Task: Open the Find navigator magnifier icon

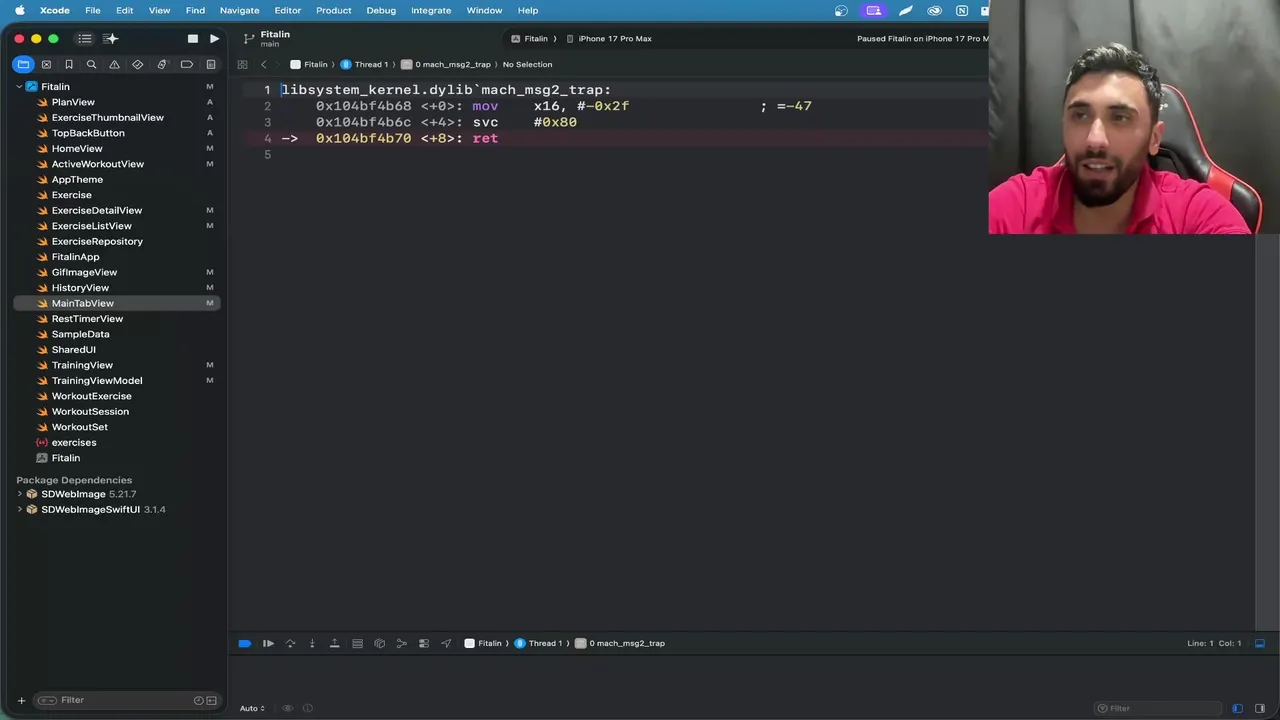Action: [91, 64]
